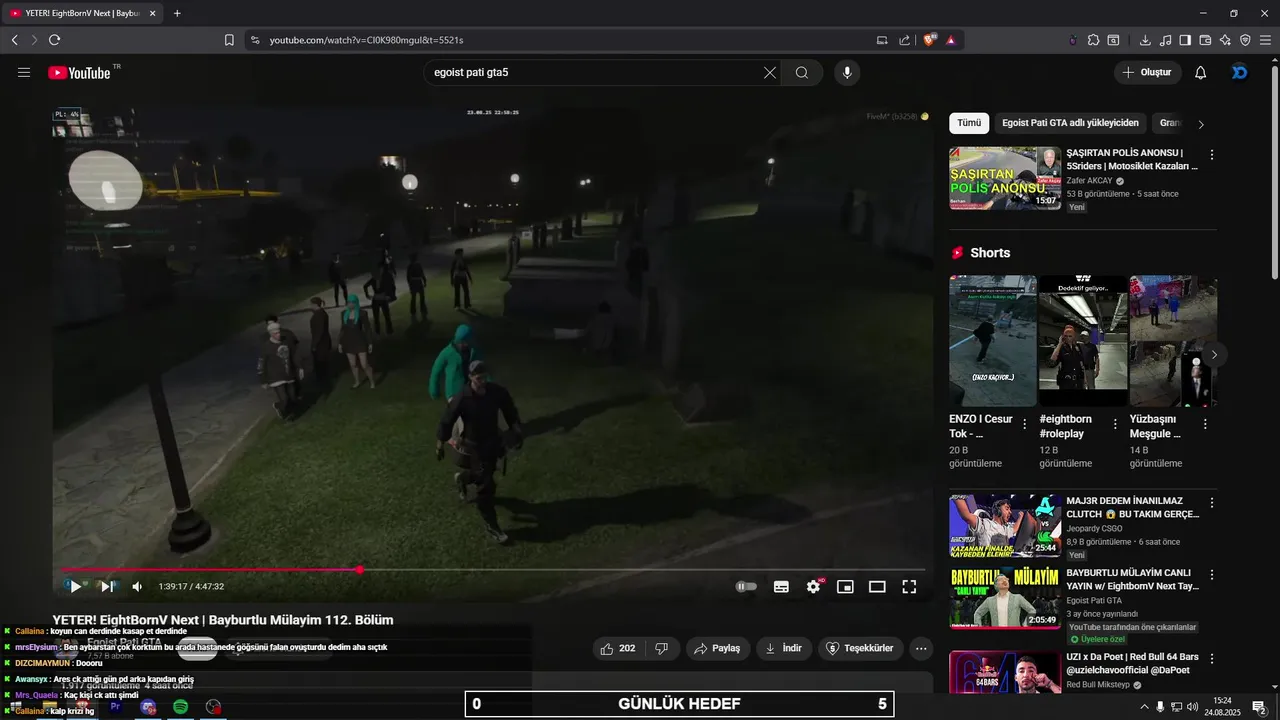The image size is (1280, 720).
Task: Dislike the video
Action: tap(661, 648)
